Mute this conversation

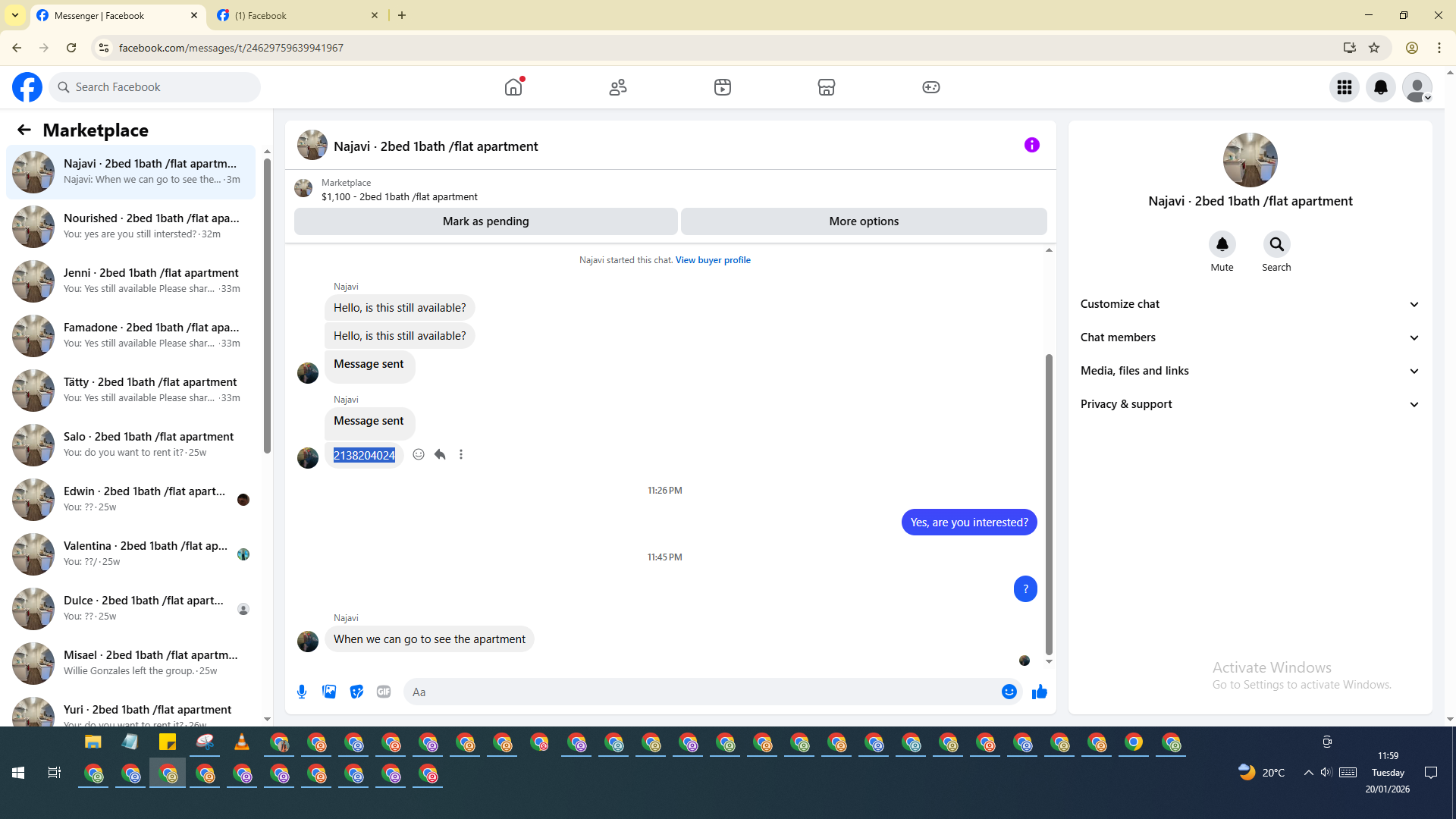coord(1222,244)
